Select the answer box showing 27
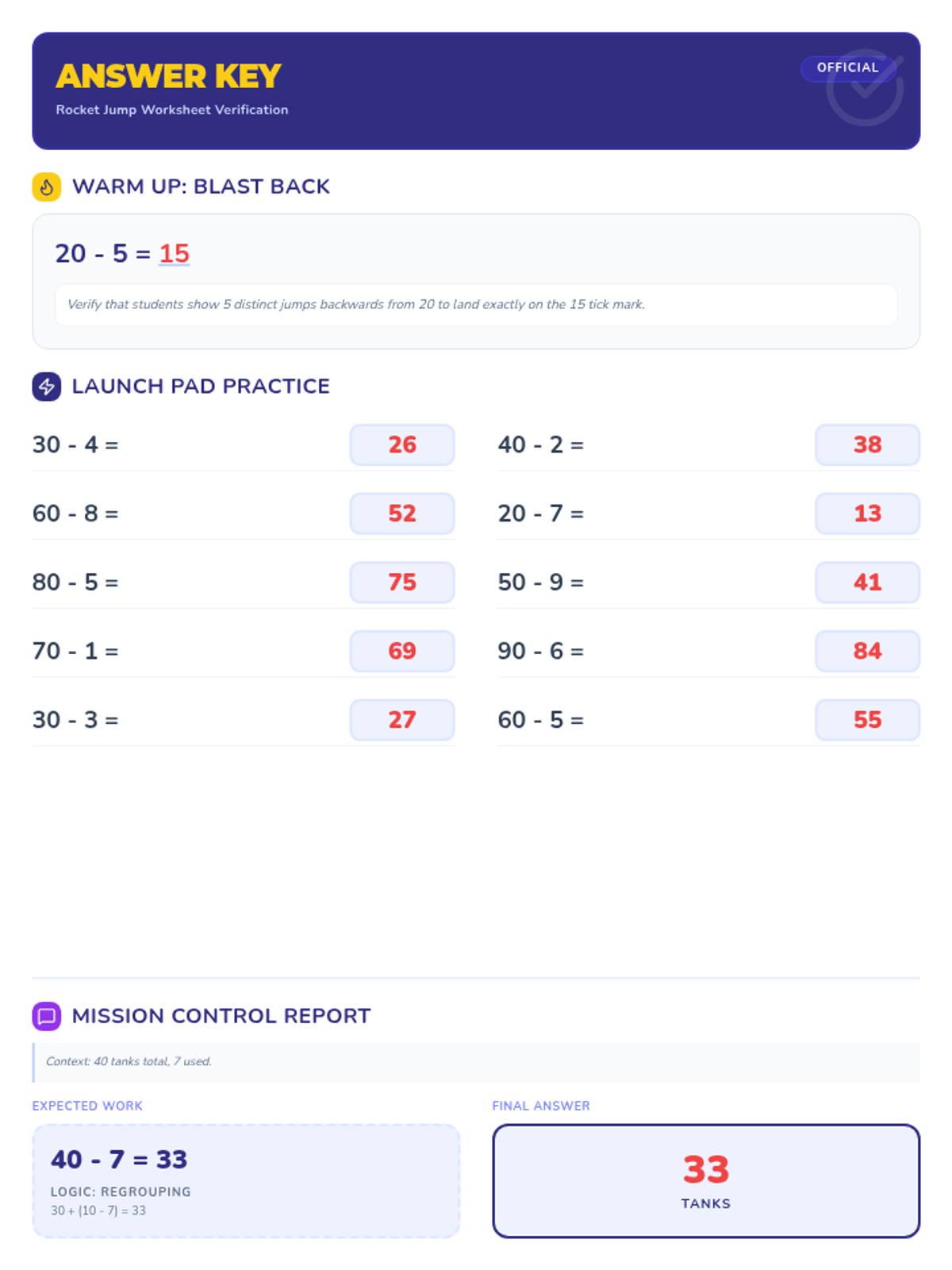Image resolution: width=952 pixels, height=1270 pixels. (x=402, y=720)
